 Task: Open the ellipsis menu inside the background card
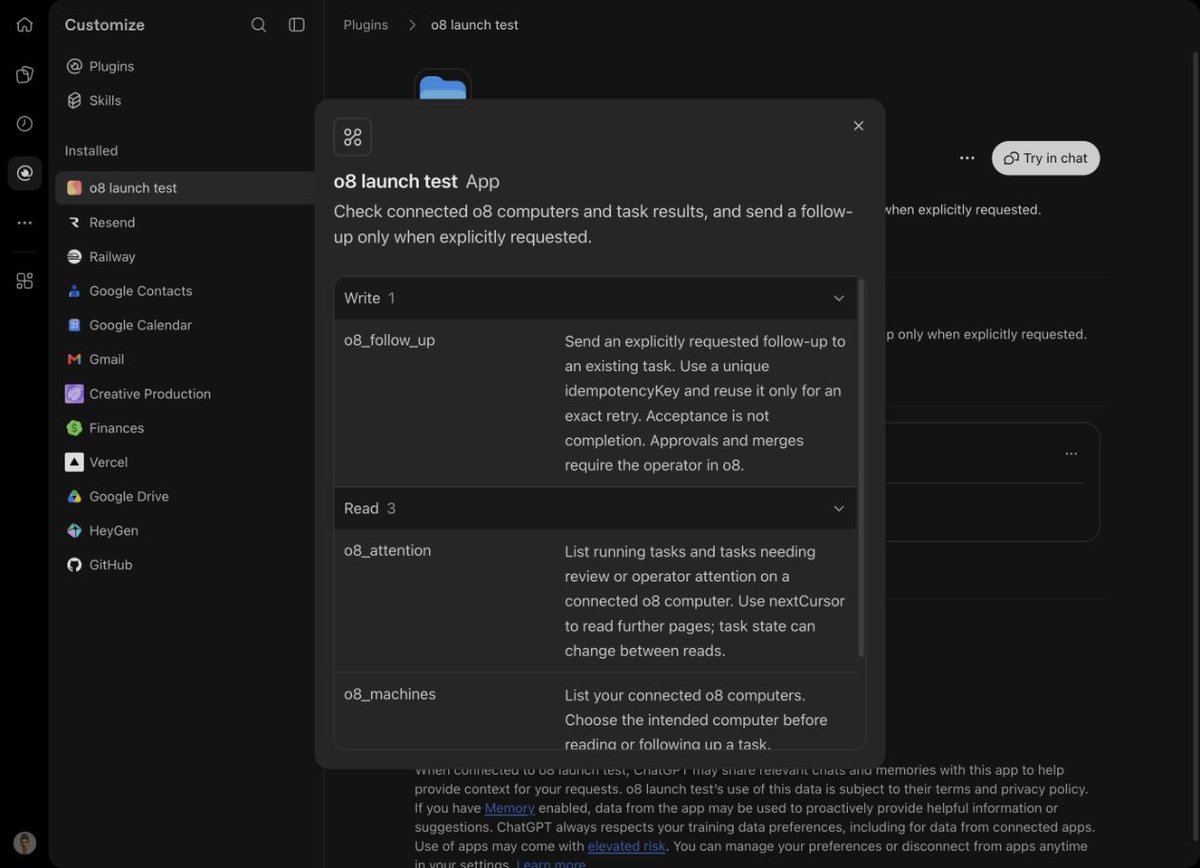[1071, 454]
